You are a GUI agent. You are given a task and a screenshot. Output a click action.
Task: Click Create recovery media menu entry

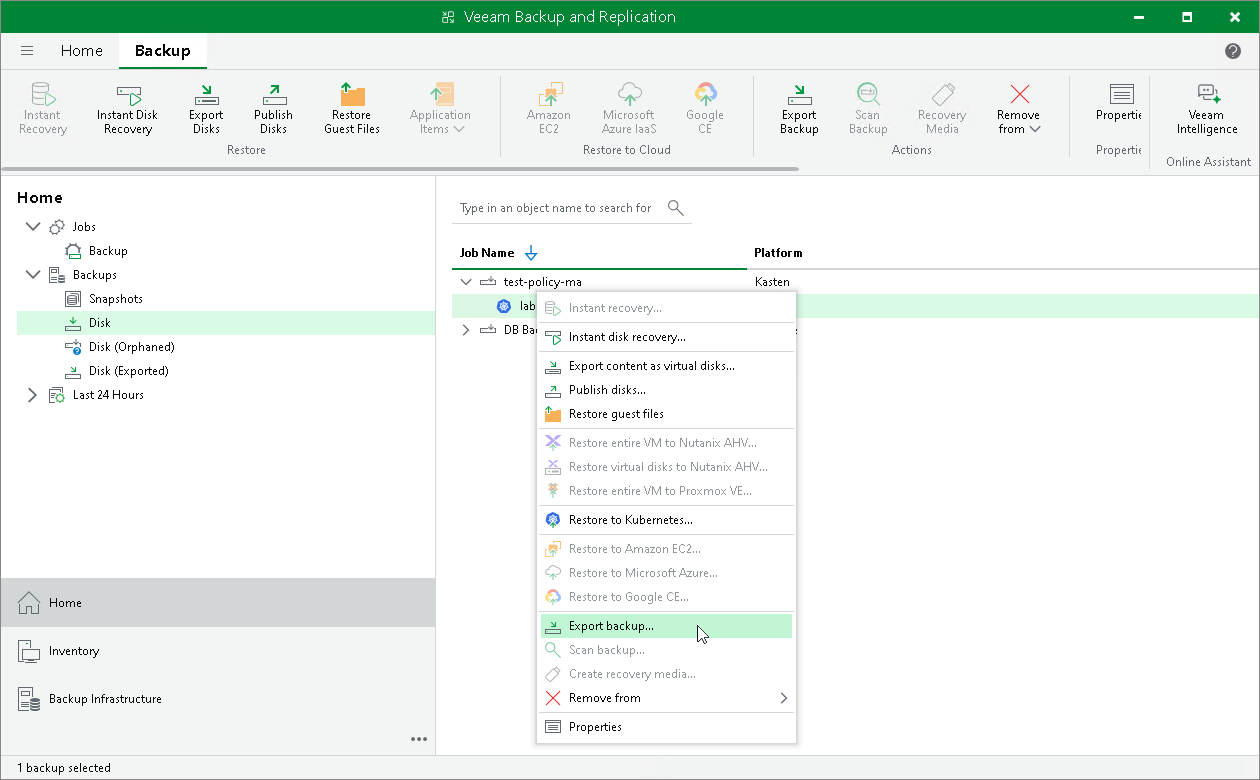coord(666,674)
